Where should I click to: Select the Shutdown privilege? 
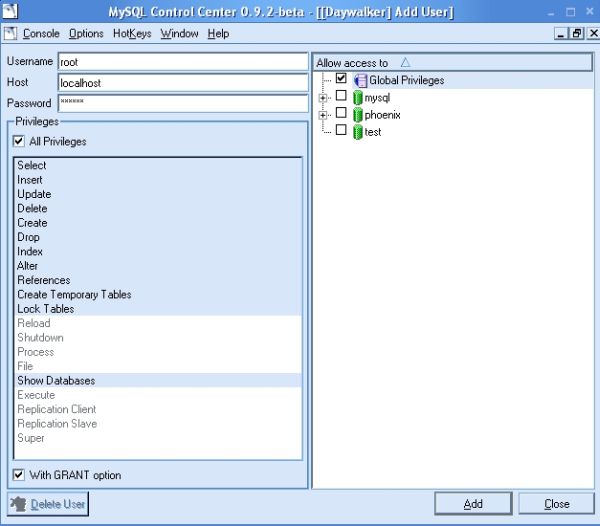tap(158, 337)
